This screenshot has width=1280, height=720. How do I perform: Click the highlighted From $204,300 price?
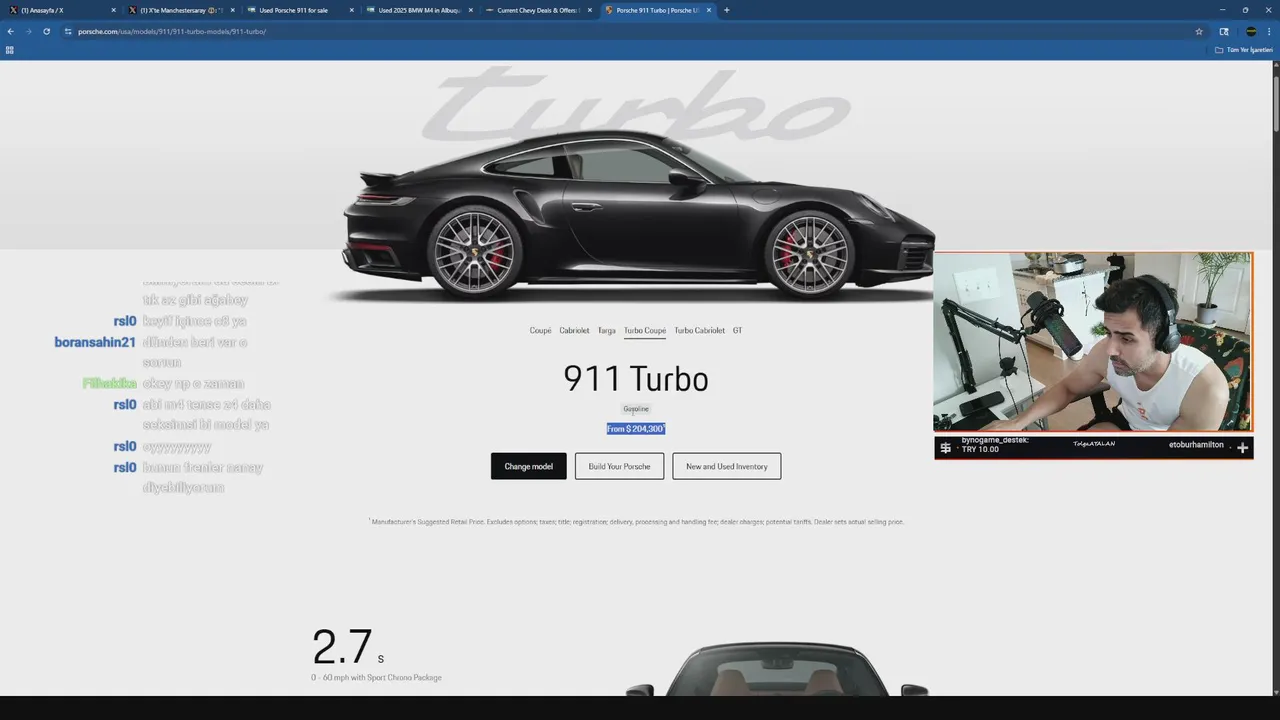pyautogui.click(x=636, y=429)
